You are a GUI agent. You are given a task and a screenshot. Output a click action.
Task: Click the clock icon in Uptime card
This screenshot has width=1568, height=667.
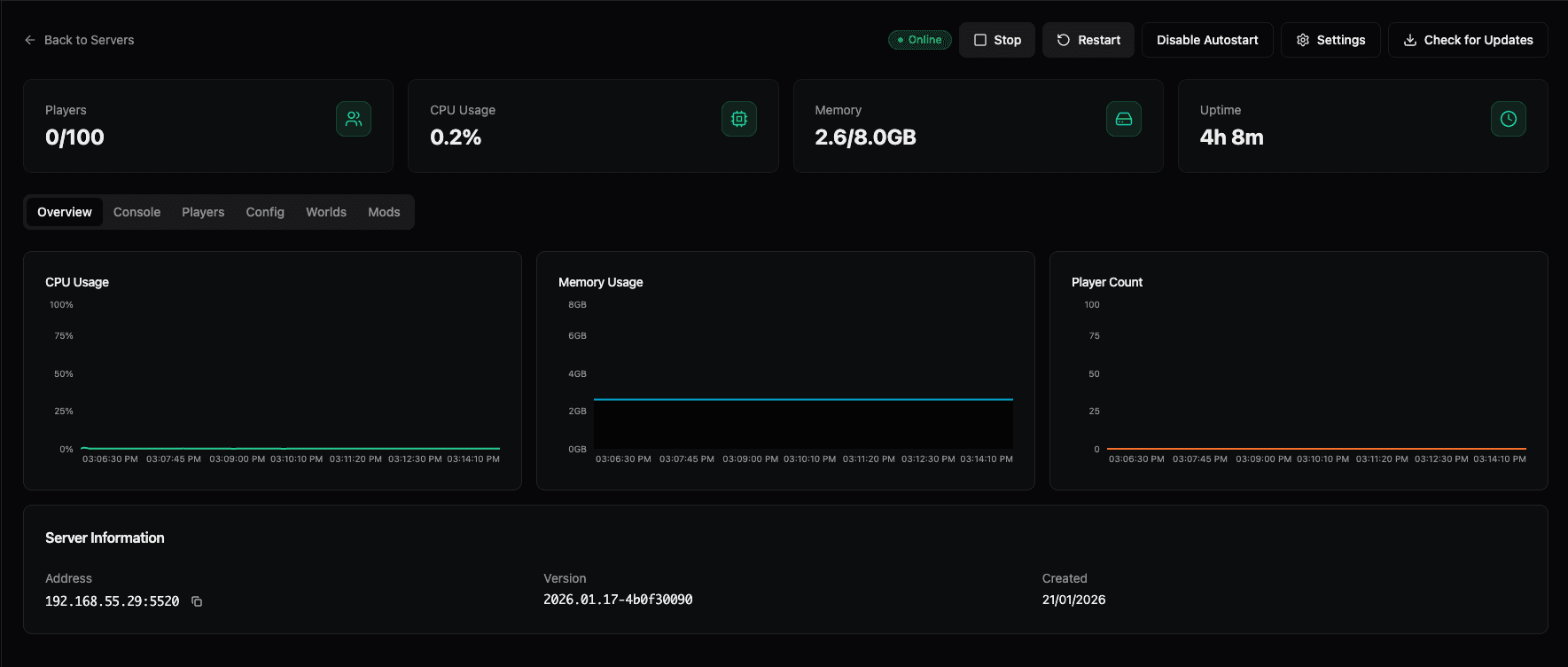1509,119
